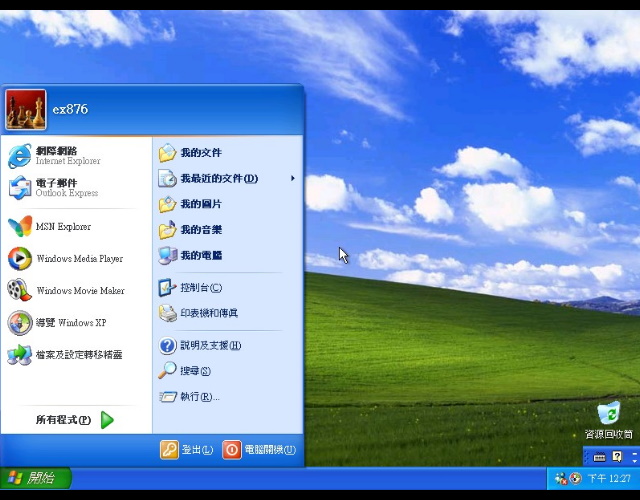Click the MSN Explorer butterfly icon
640x500 pixels.
(20, 226)
